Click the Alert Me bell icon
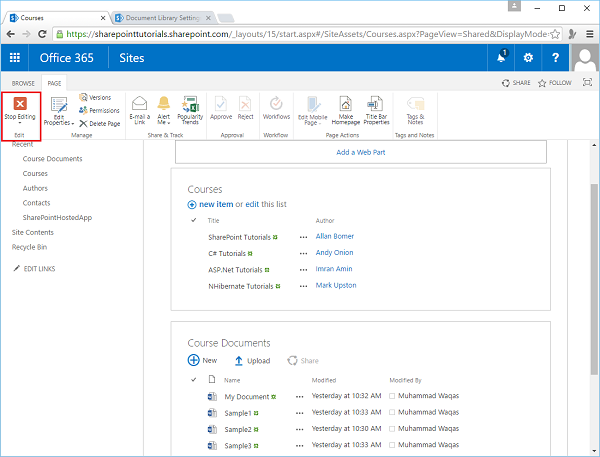This screenshot has height=457, width=600. 163,103
